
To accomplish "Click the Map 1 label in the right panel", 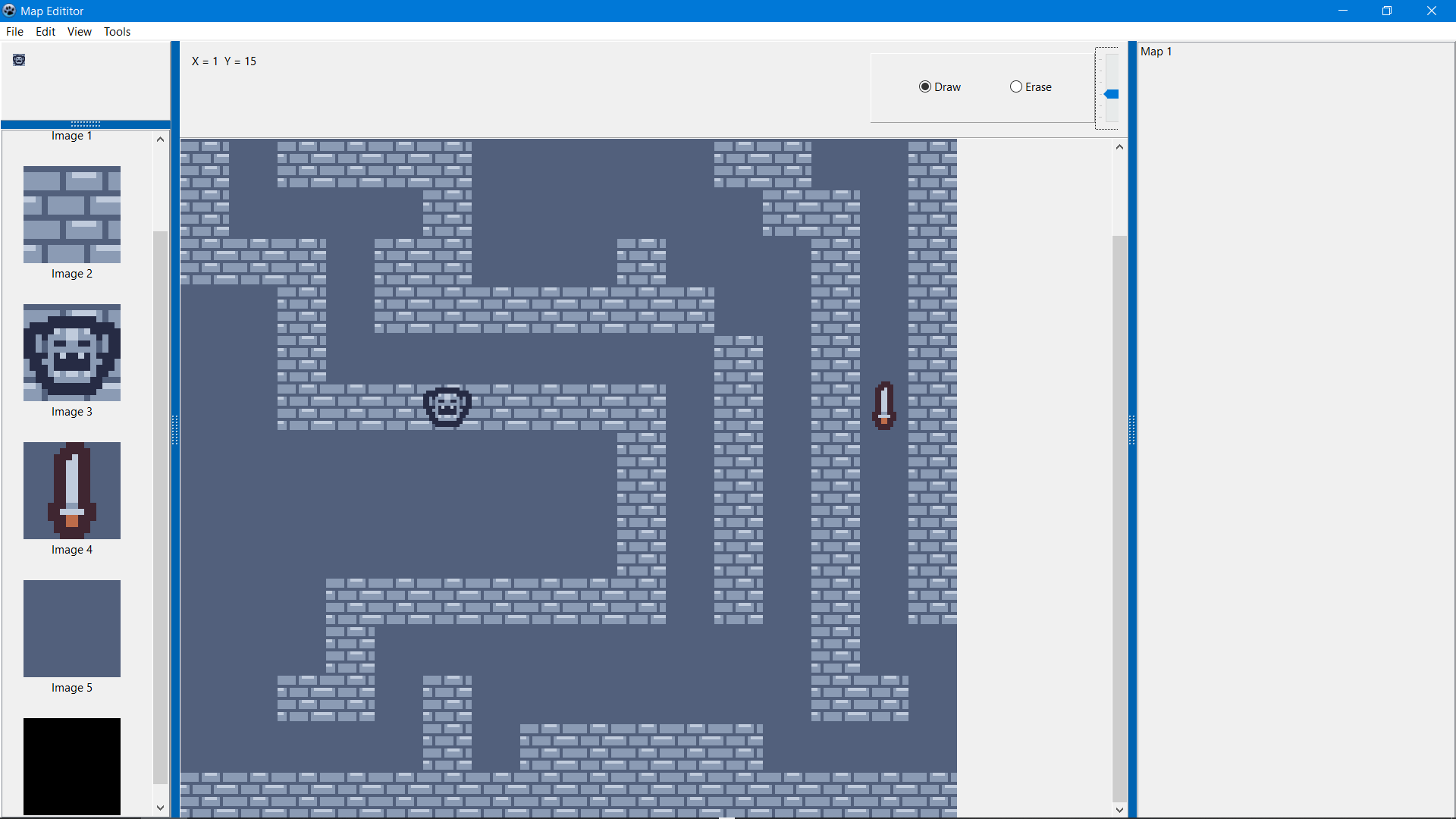I will pyautogui.click(x=1156, y=51).
